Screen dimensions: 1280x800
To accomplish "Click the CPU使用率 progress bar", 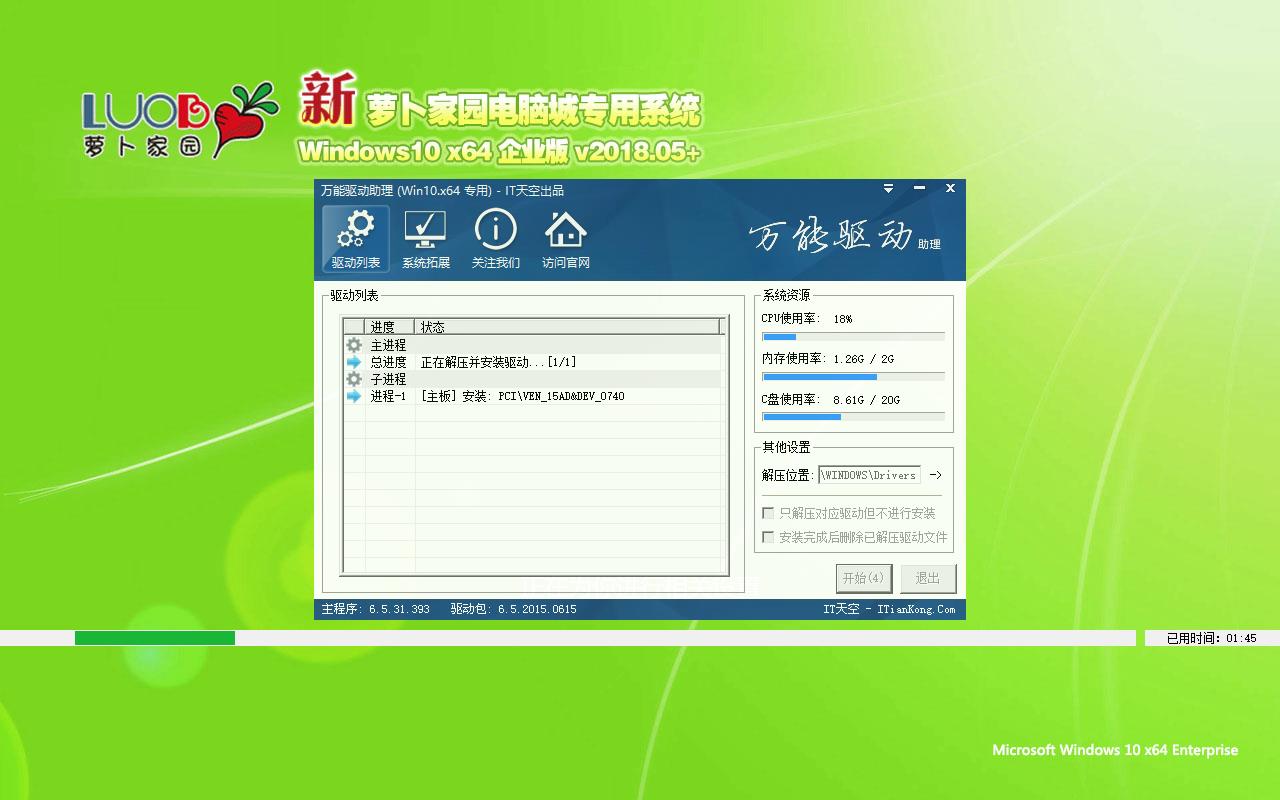I will 853,337.
